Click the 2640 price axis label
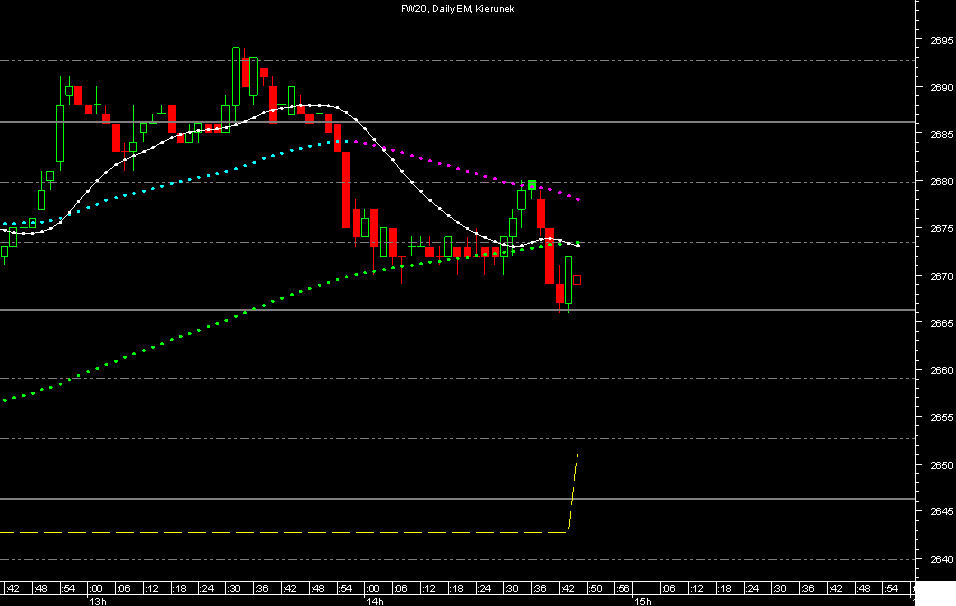The width and height of the screenshot is (956, 606). click(941, 559)
